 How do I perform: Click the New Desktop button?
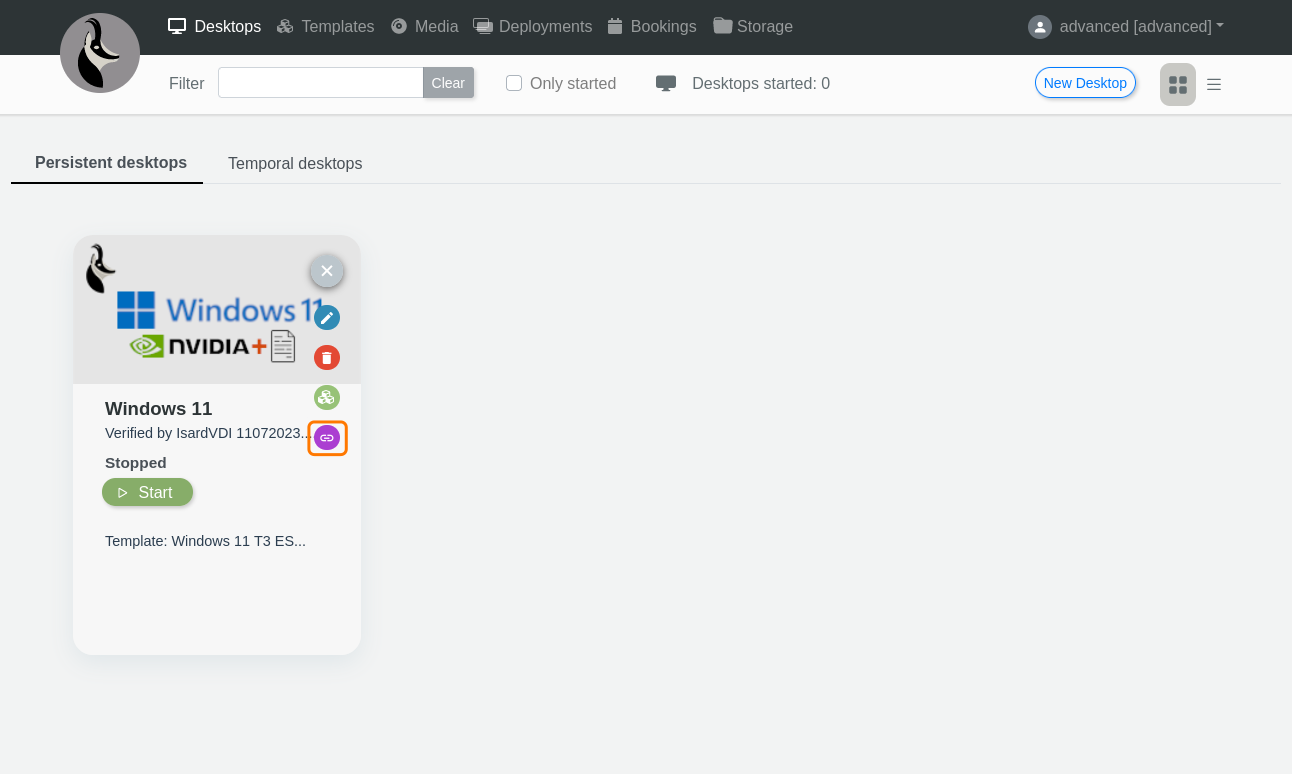(1085, 83)
